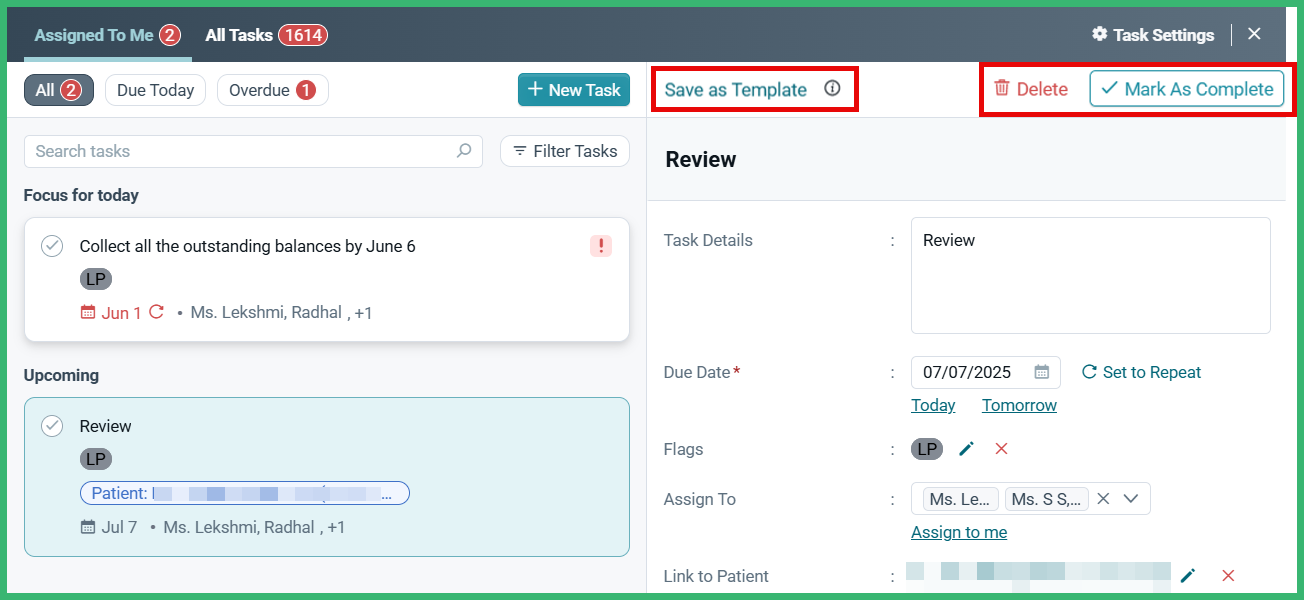Remove linked patient with red X icon
The image size is (1304, 600).
[x=1228, y=575]
